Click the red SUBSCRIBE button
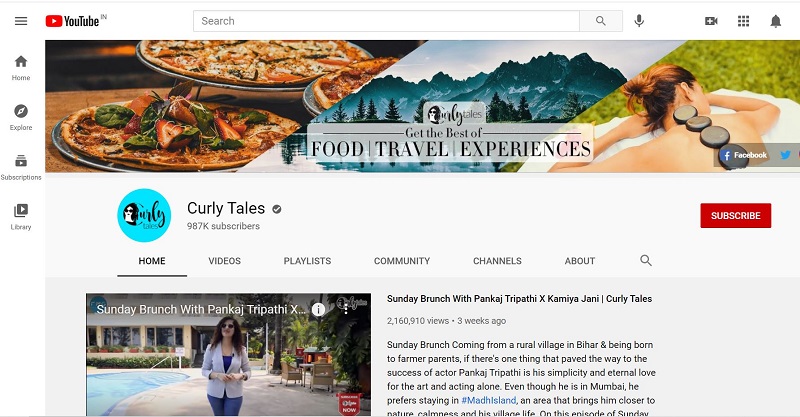The height and width of the screenshot is (417, 800). pos(736,215)
